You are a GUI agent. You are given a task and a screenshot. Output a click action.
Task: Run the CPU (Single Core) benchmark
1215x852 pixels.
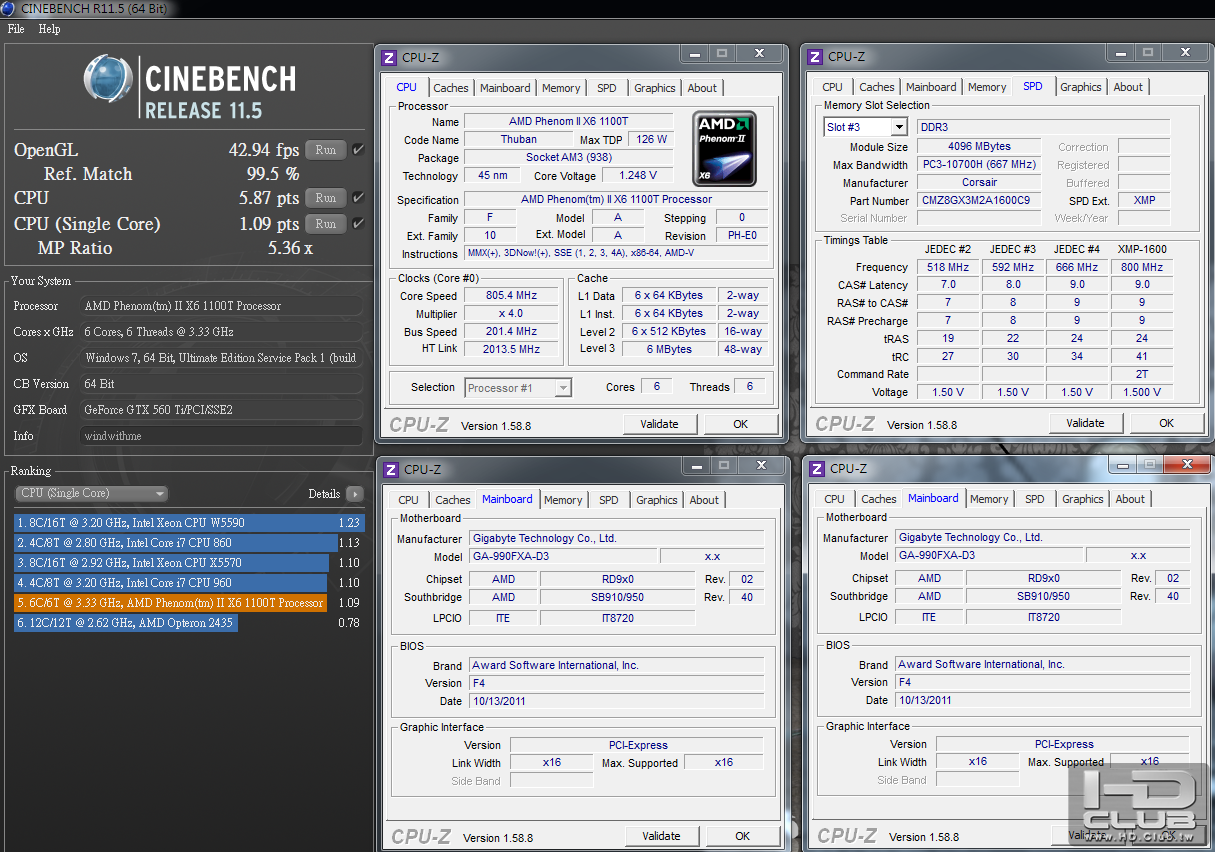[x=326, y=224]
